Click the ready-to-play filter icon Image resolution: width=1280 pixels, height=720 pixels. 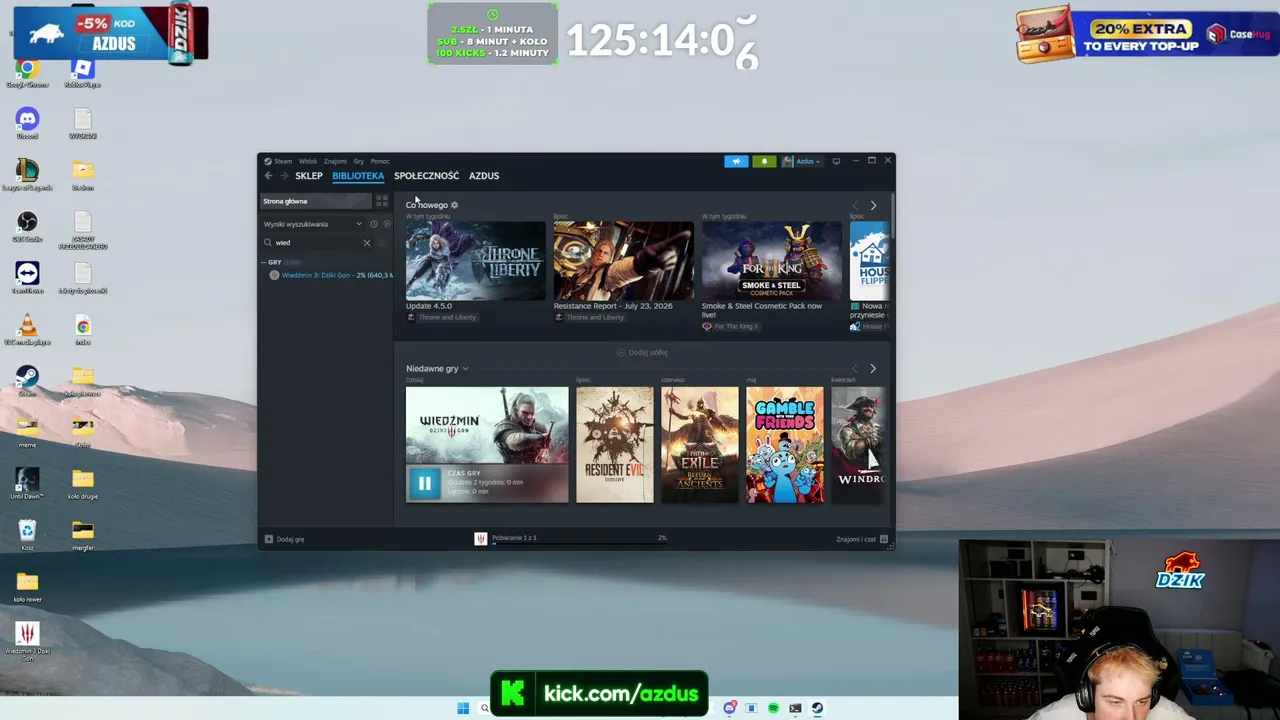(x=387, y=224)
